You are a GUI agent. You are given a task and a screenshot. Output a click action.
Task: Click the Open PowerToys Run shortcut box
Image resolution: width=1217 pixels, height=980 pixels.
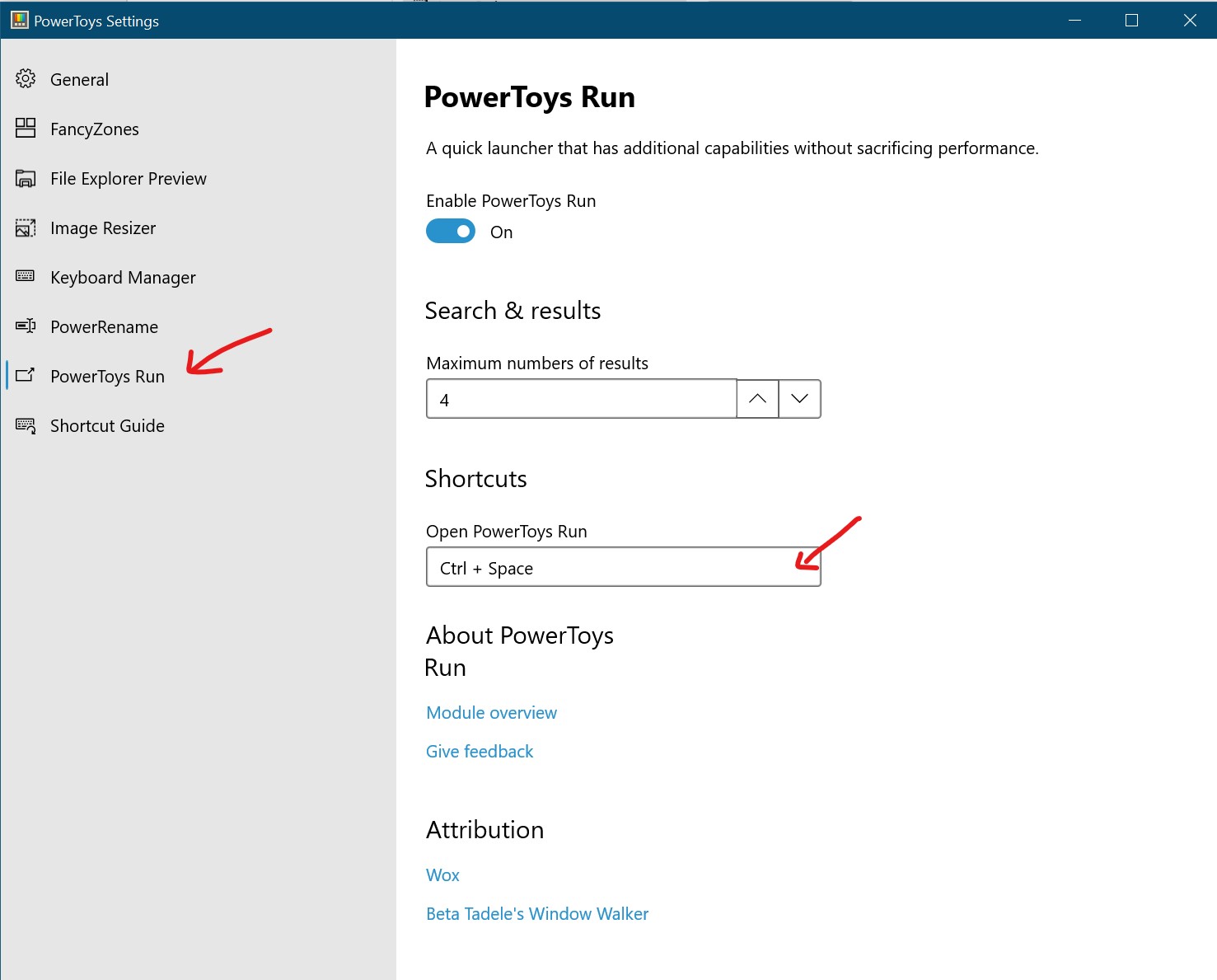(x=623, y=567)
